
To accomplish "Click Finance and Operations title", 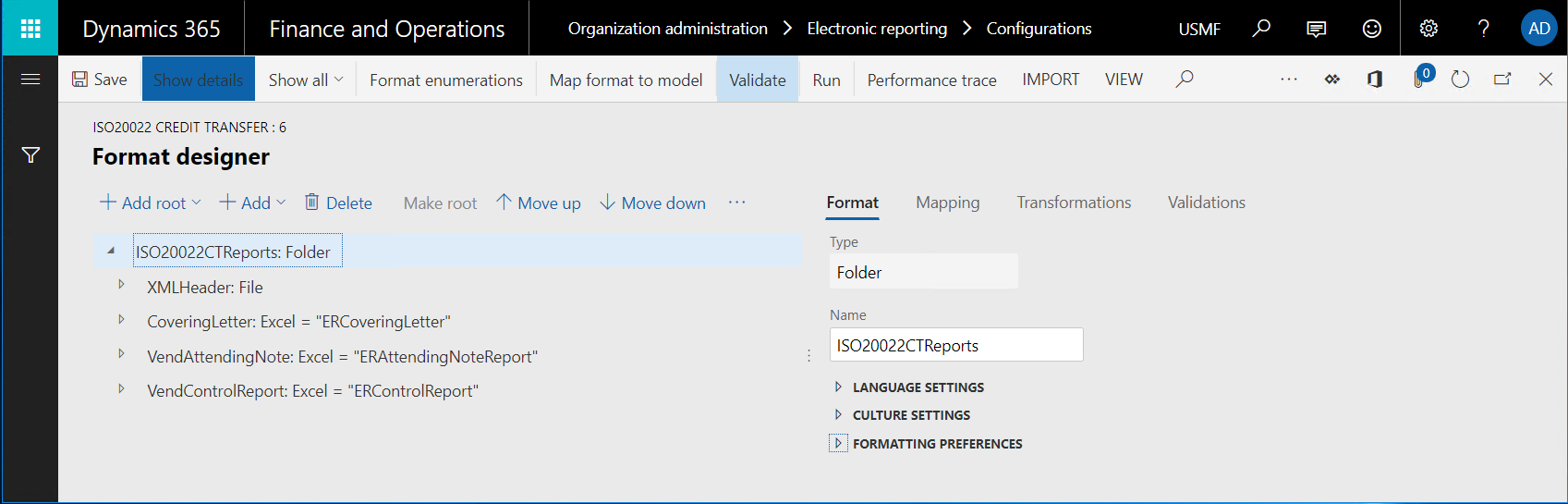I will pos(387,29).
